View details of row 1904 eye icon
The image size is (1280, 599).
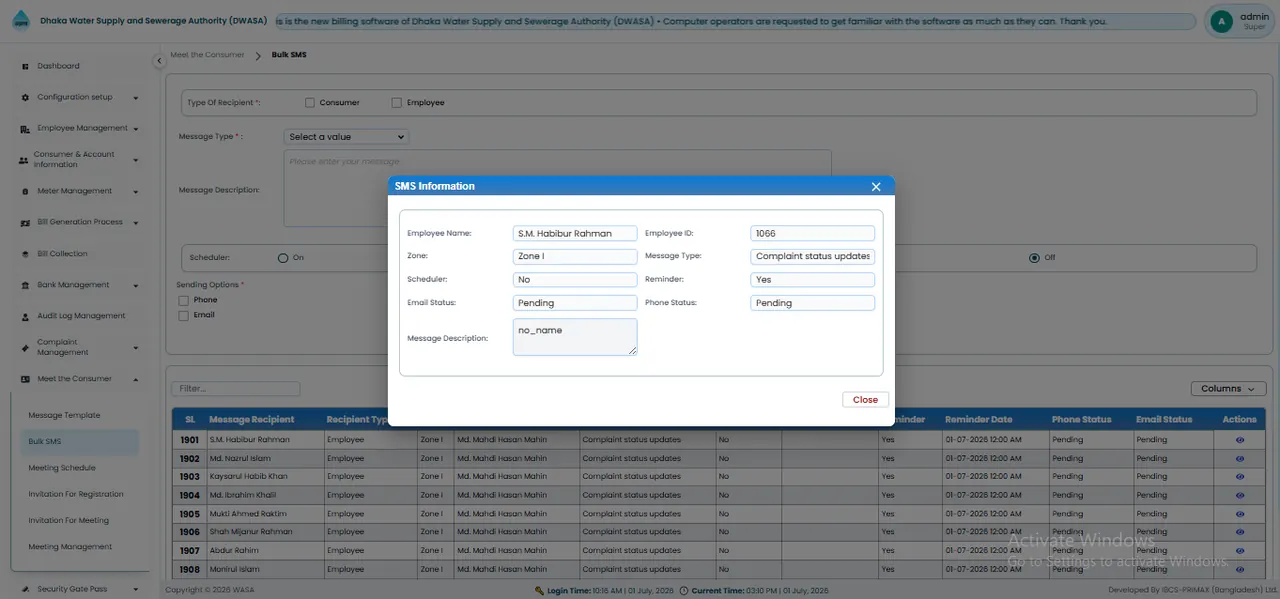coord(1240,495)
